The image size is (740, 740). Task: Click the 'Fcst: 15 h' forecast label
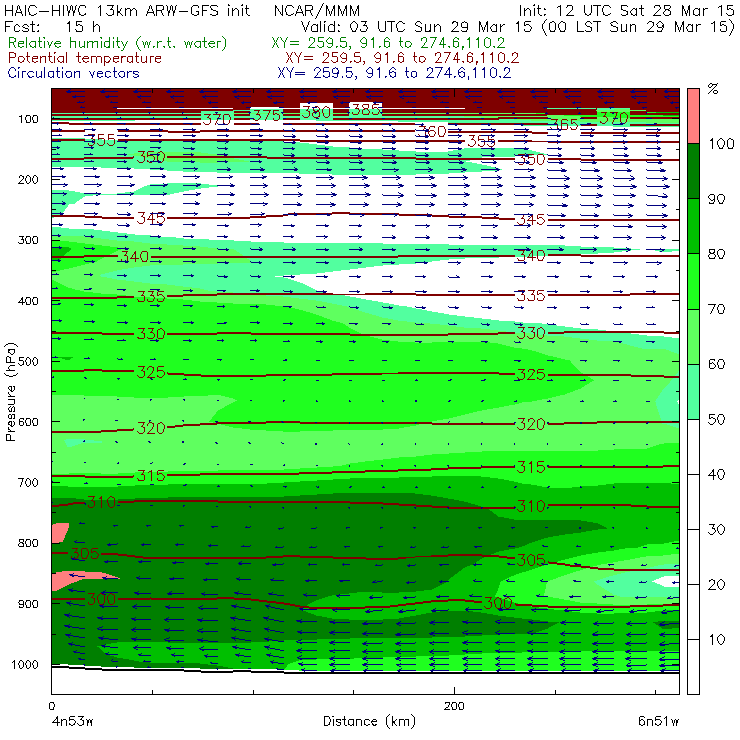pyautogui.click(x=52, y=26)
